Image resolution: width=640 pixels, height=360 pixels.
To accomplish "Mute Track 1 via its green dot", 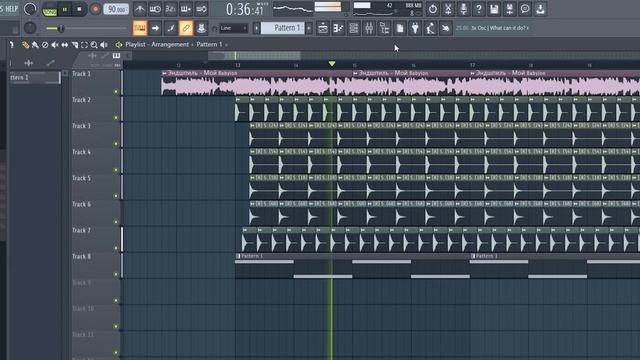I will coord(116,92).
